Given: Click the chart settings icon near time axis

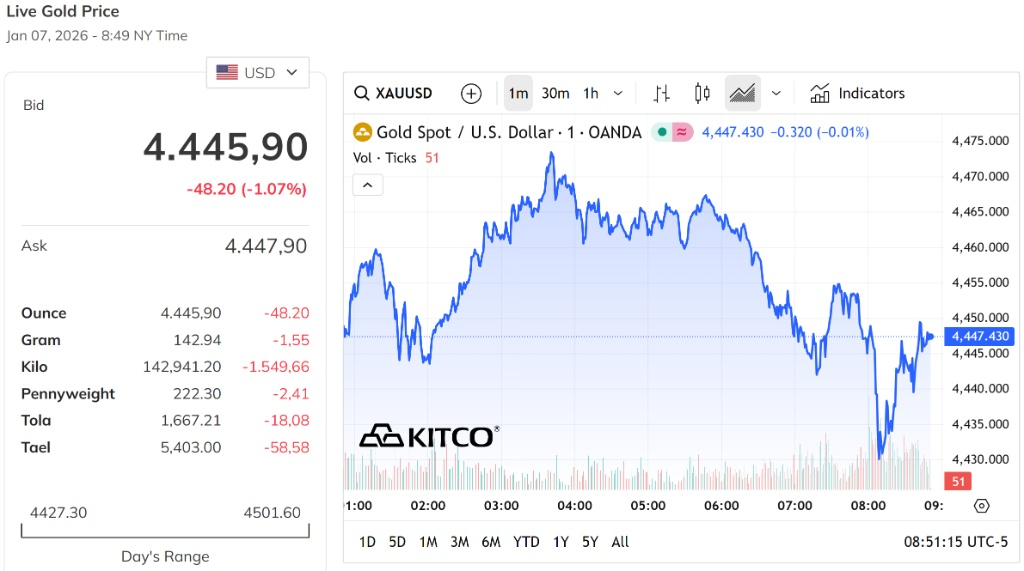Looking at the screenshot, I should [981, 505].
